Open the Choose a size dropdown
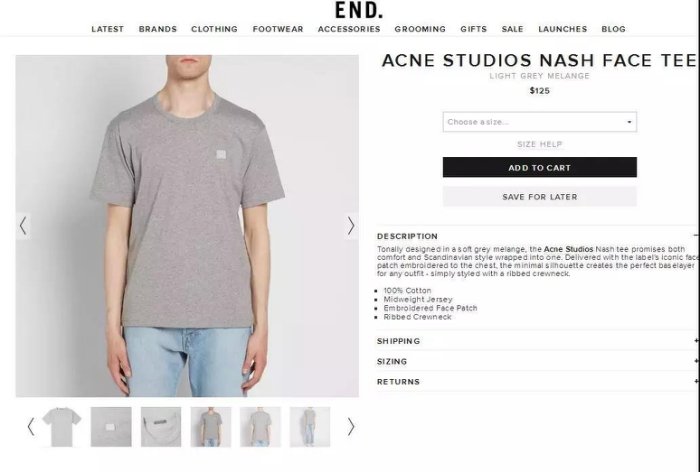 pyautogui.click(x=540, y=122)
